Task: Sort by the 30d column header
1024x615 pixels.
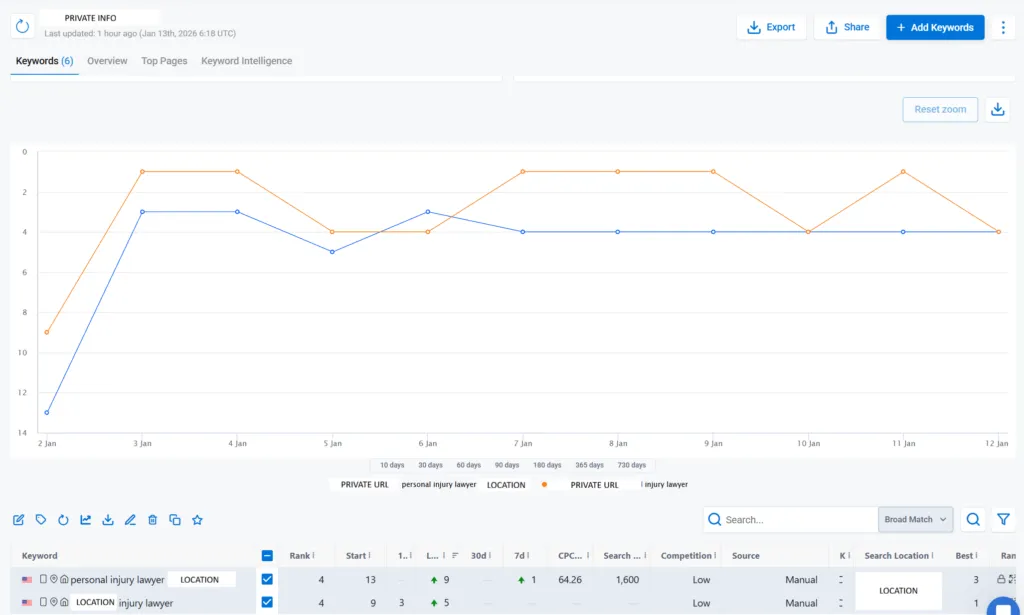Action: (479, 556)
